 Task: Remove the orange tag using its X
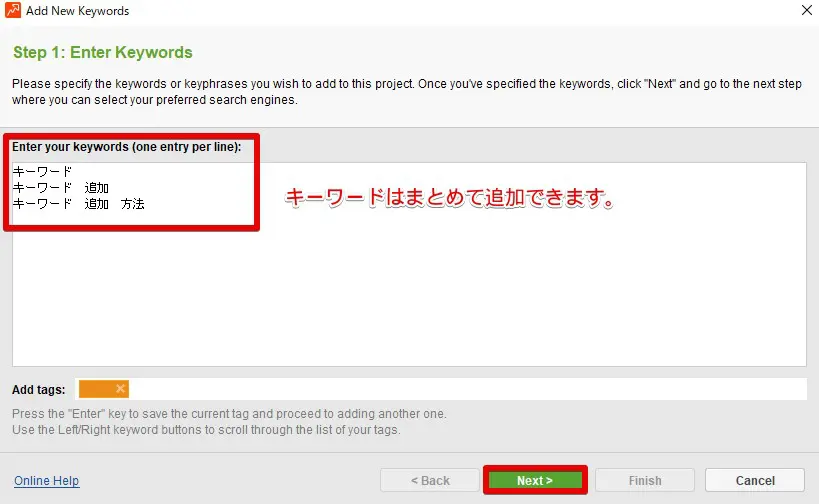click(121, 389)
